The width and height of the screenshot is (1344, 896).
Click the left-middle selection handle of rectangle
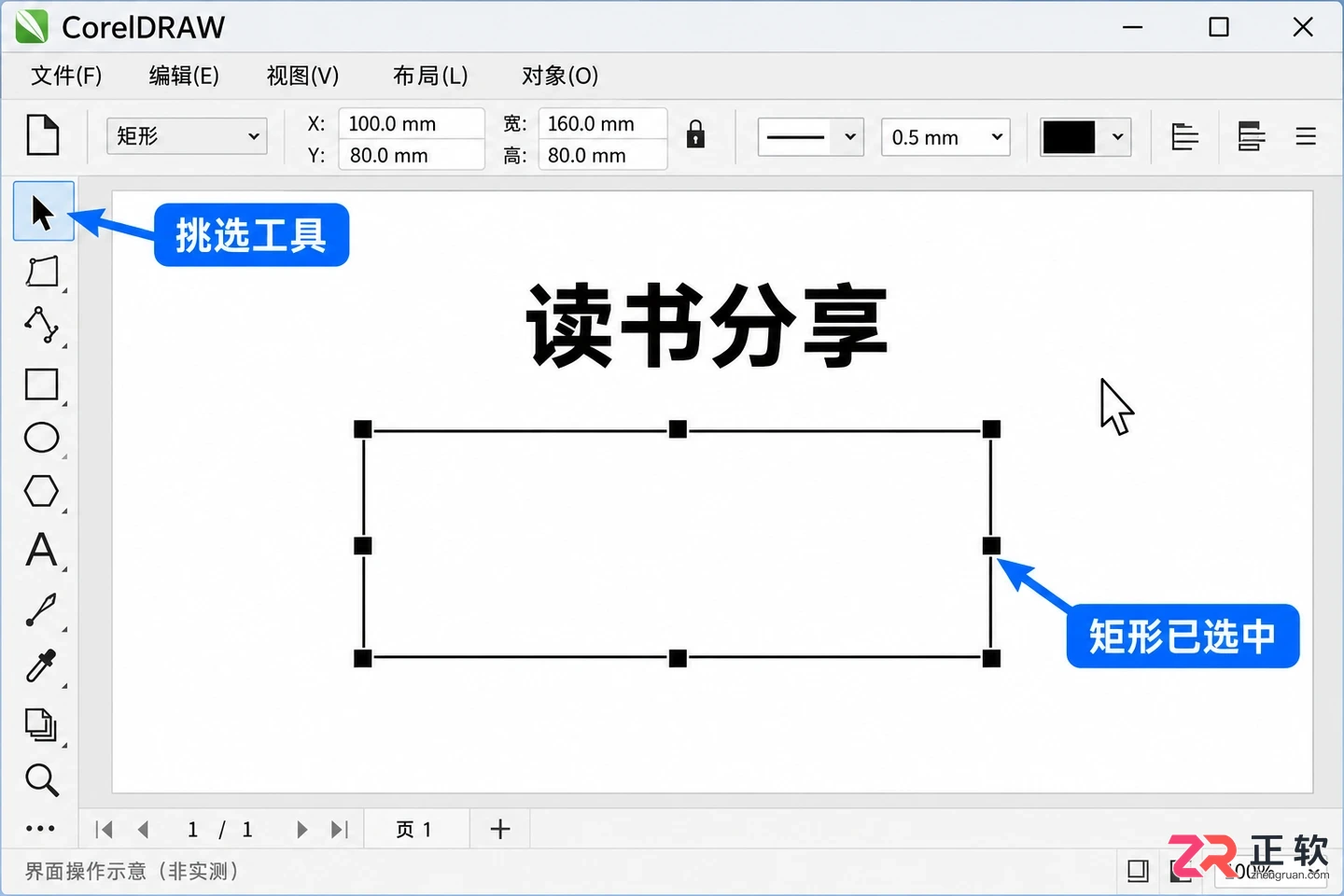point(363,545)
